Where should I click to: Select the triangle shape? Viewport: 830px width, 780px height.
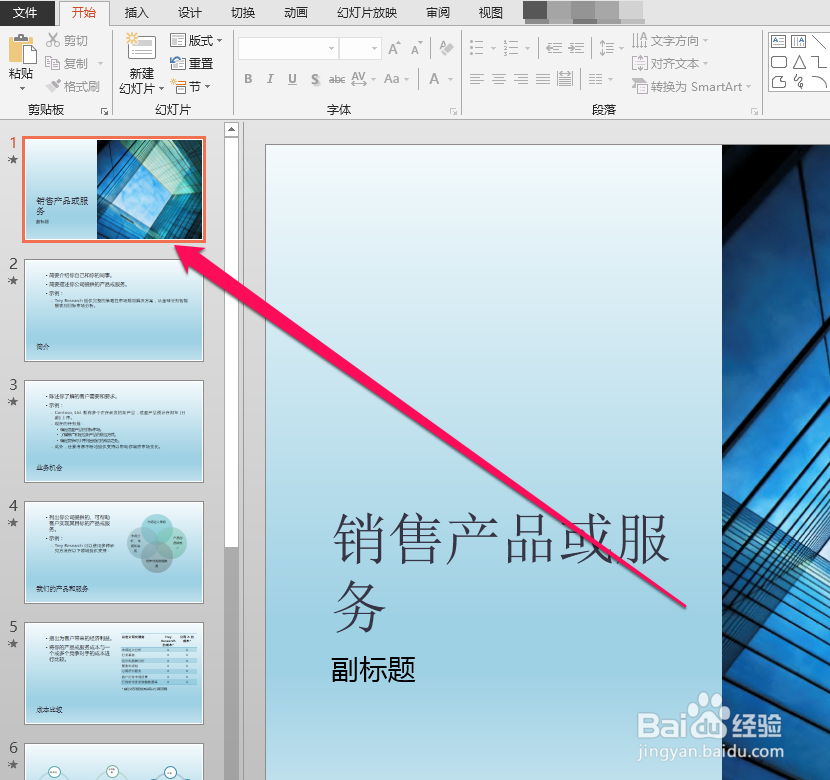click(x=799, y=62)
